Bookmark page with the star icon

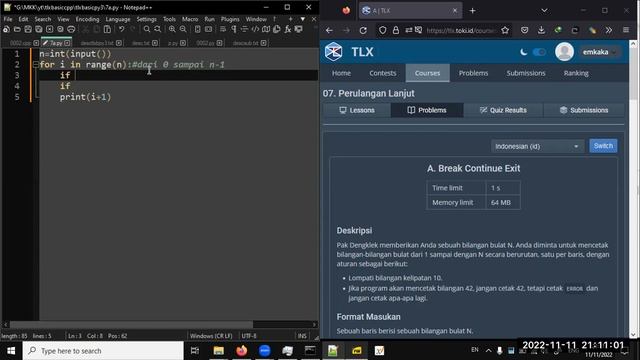pyautogui.click(x=505, y=30)
